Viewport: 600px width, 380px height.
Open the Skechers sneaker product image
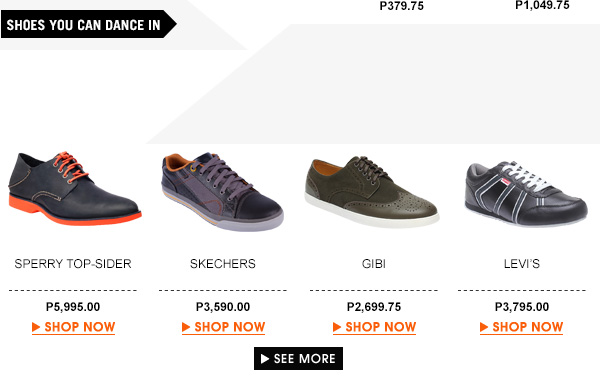click(222, 191)
